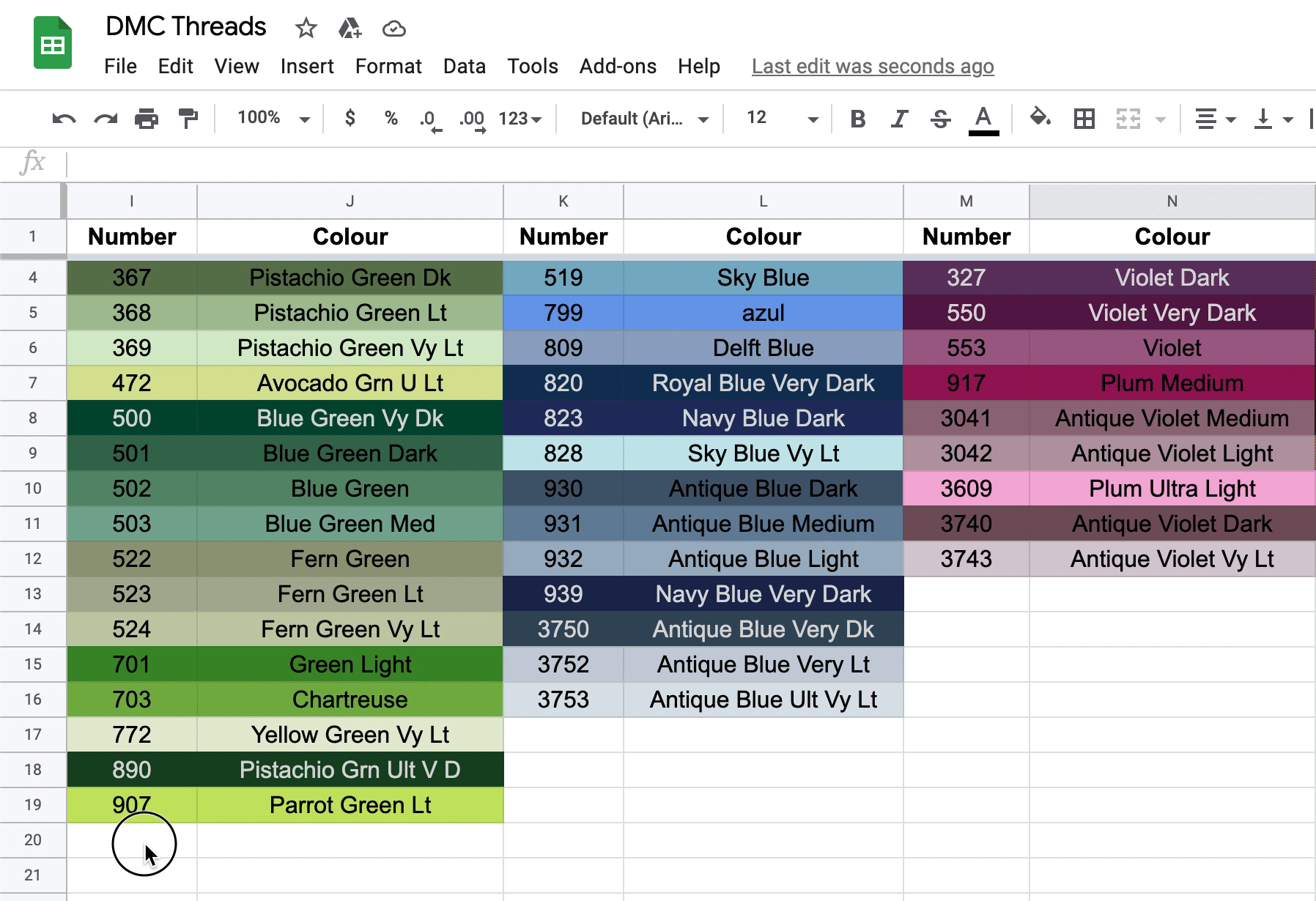
Task: Open the horizontal align dropdown
Action: coord(1215,118)
